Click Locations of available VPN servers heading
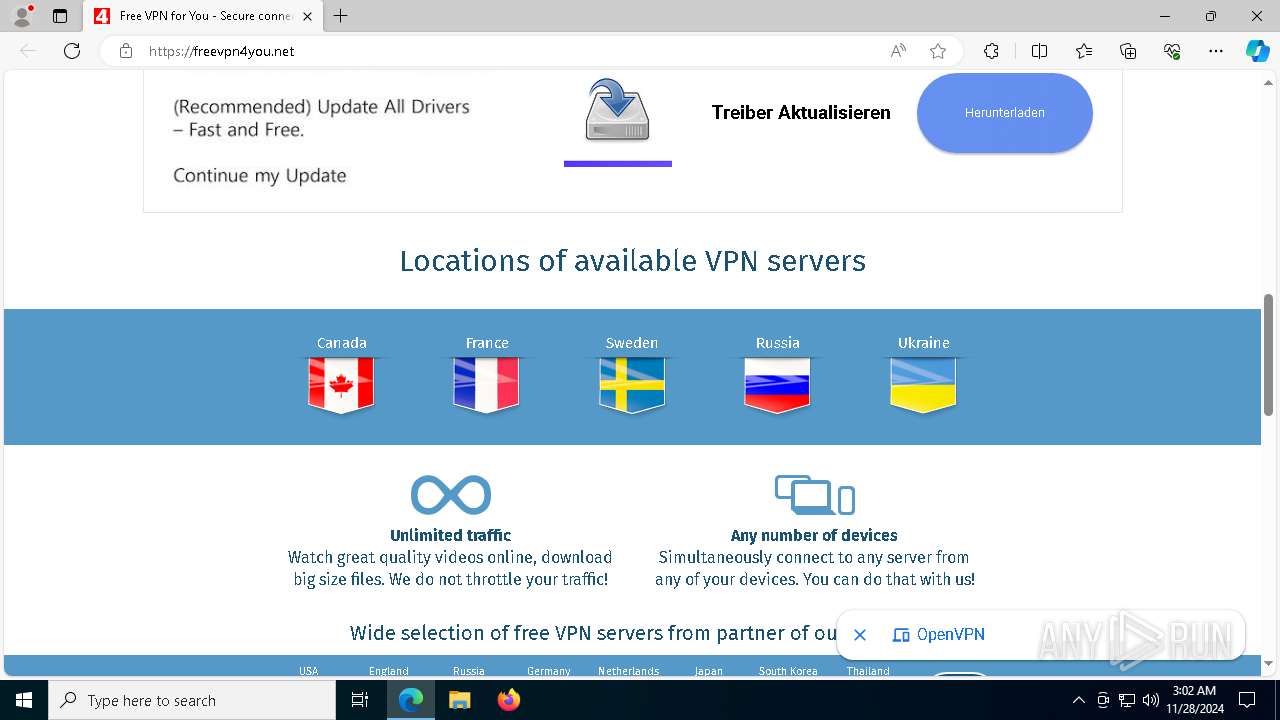 pos(633,261)
